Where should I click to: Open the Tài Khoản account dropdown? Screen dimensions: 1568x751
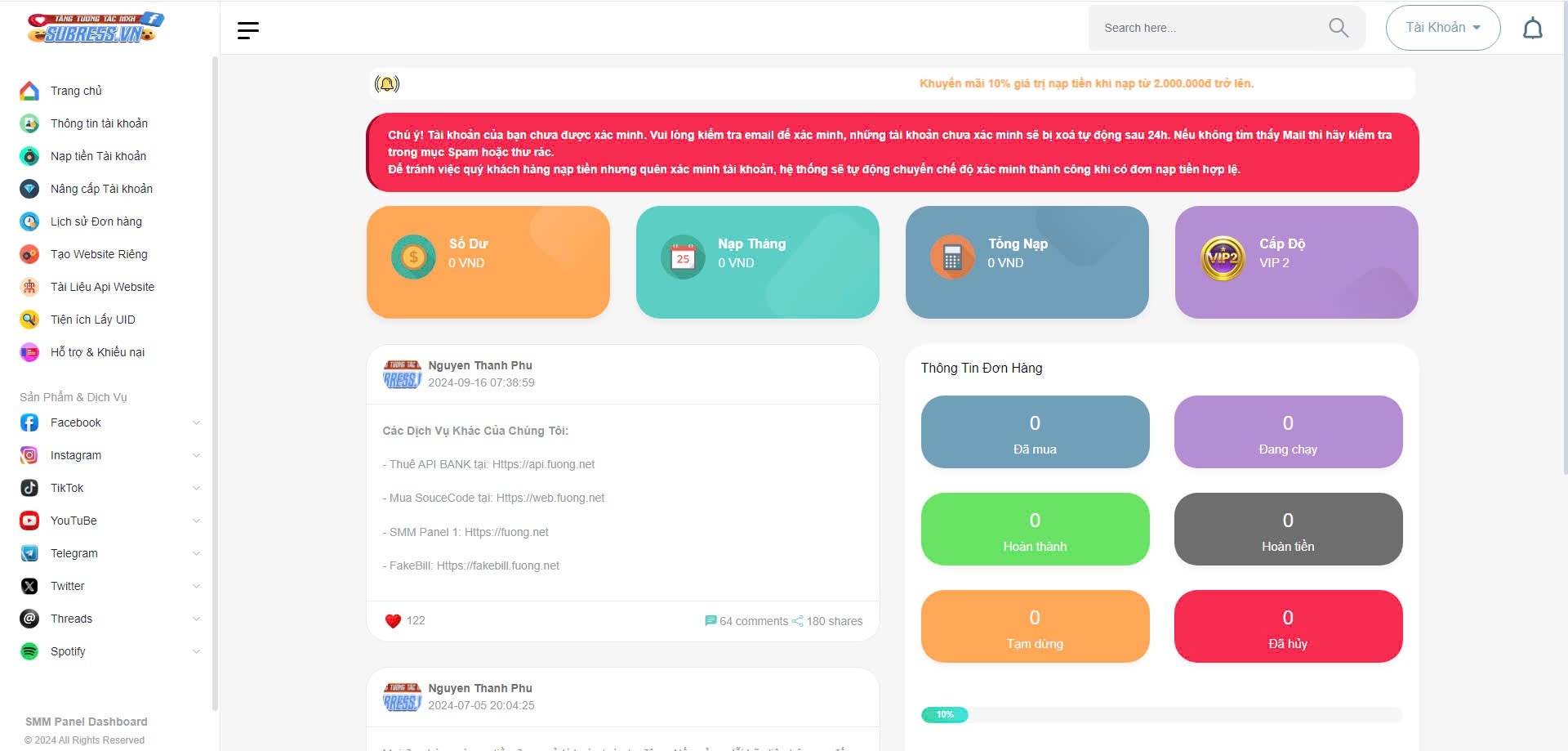tap(1442, 28)
